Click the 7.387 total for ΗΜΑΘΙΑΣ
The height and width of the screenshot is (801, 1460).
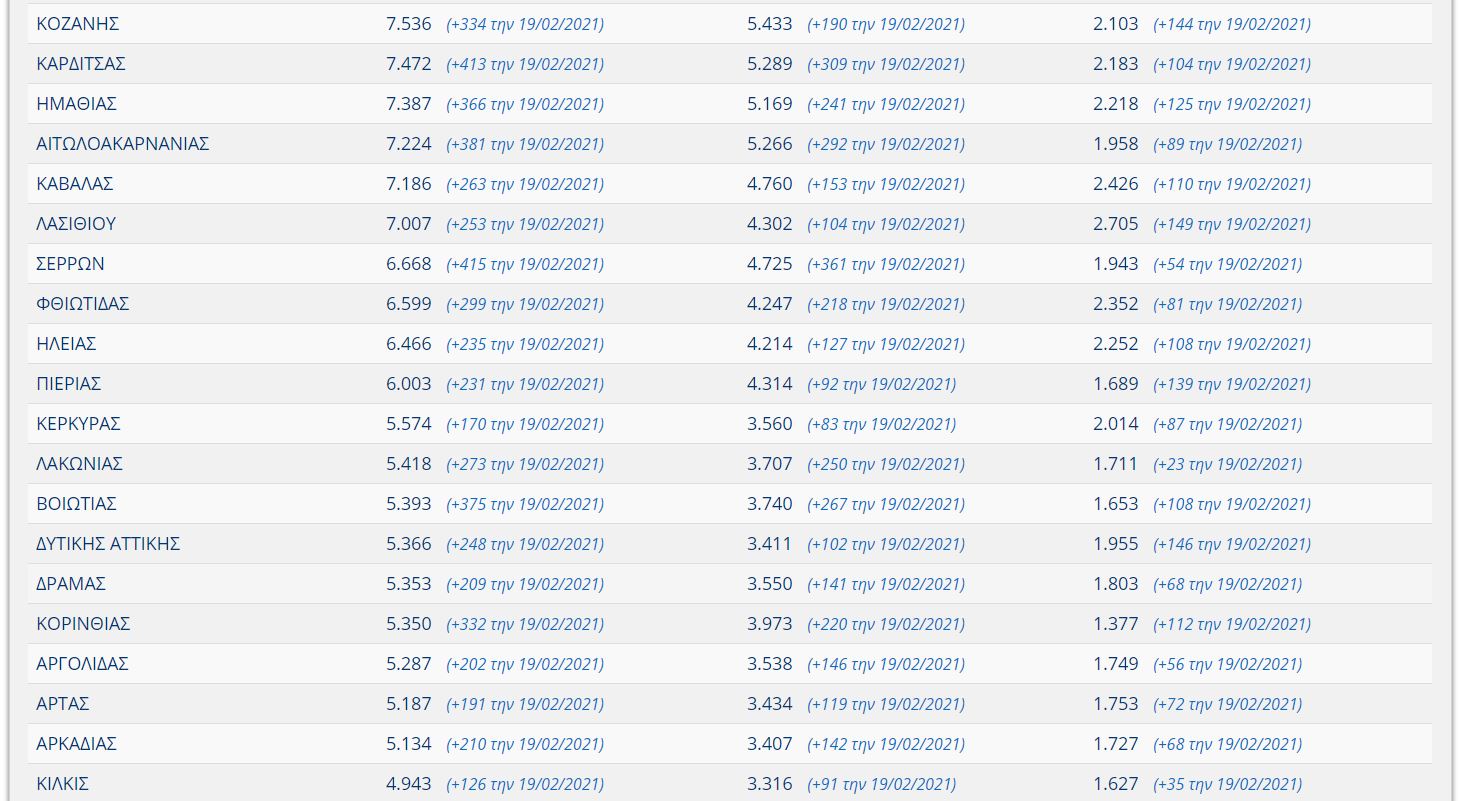408,104
